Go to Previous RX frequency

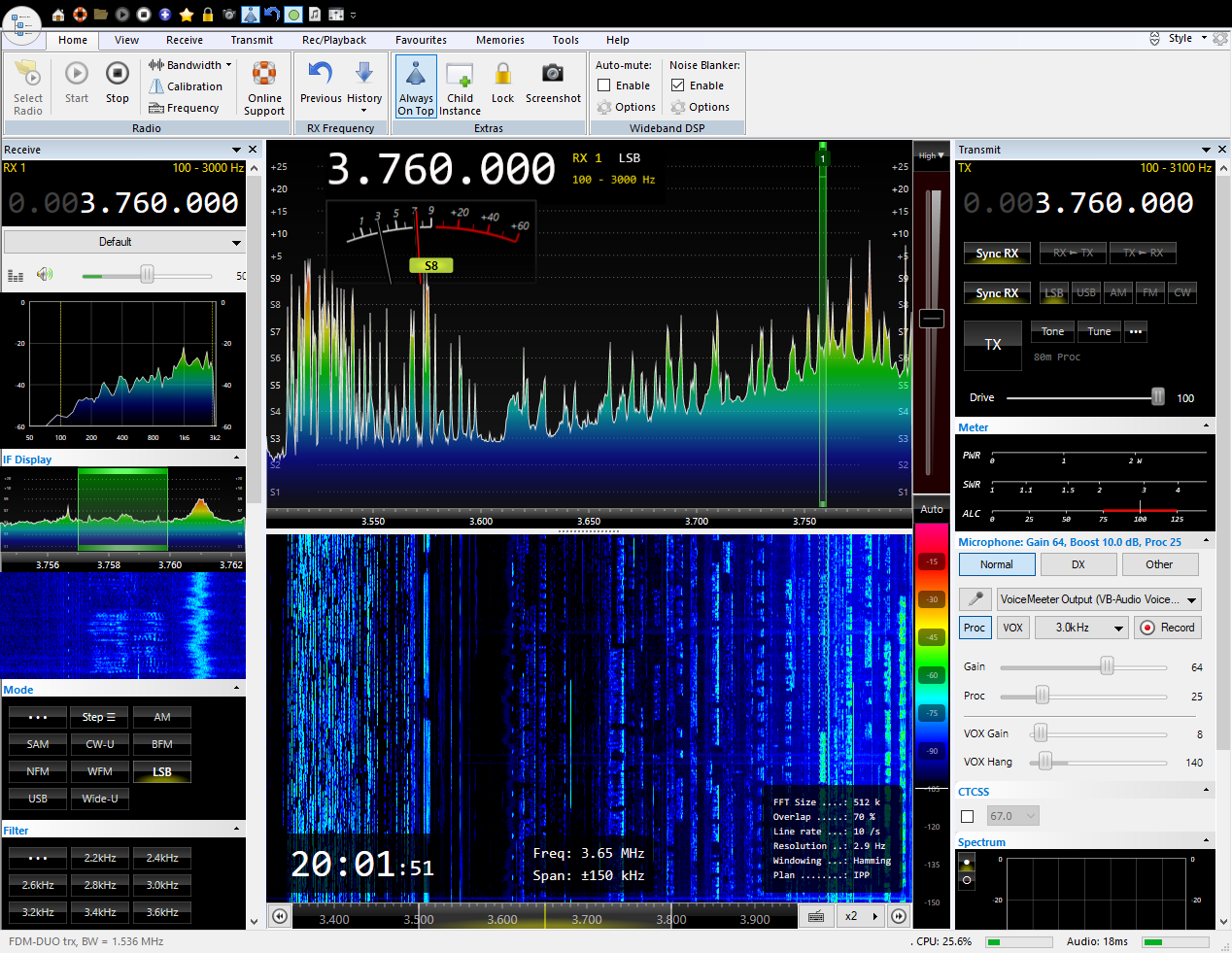321,75
